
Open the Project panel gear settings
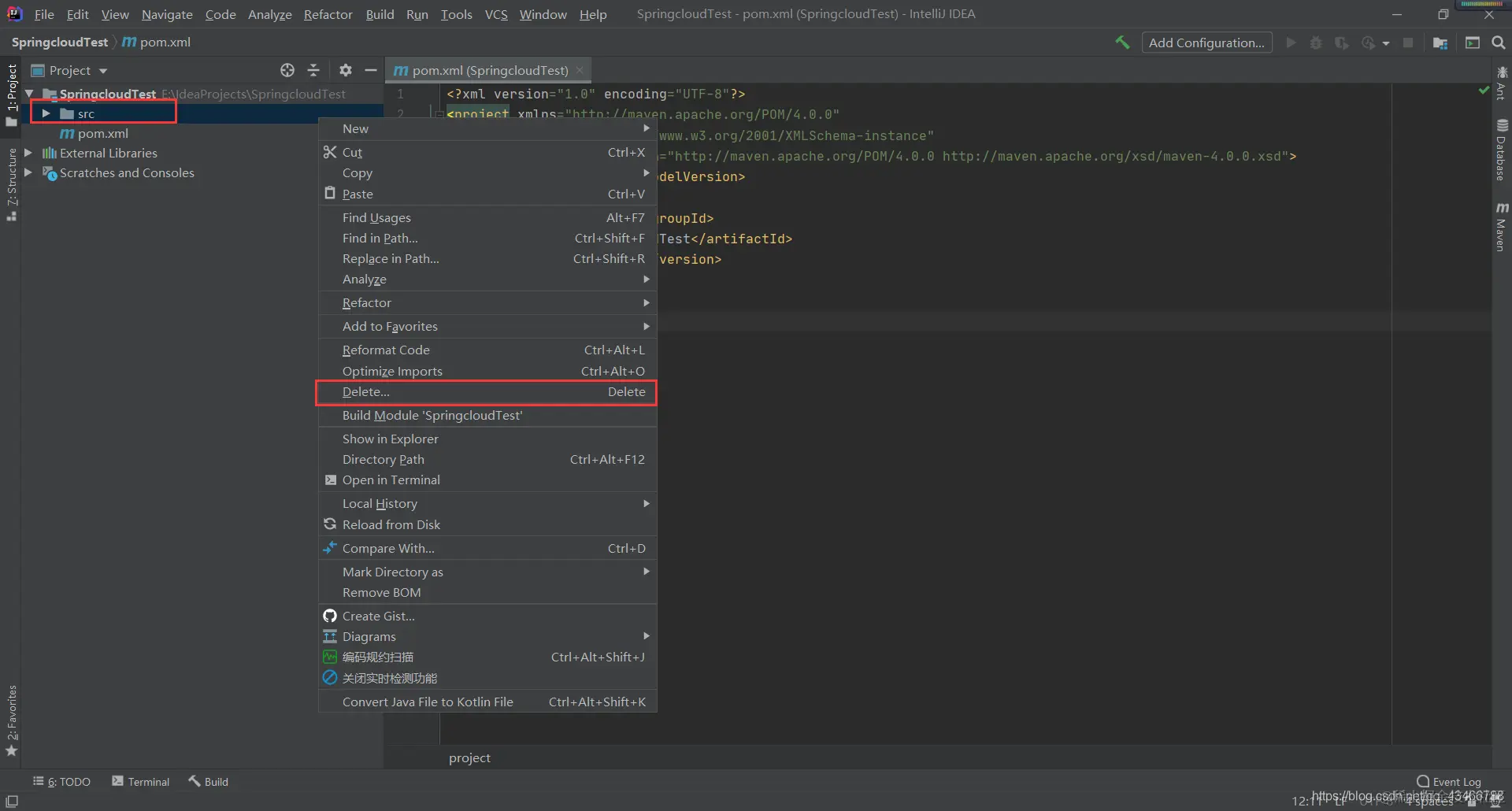click(346, 70)
